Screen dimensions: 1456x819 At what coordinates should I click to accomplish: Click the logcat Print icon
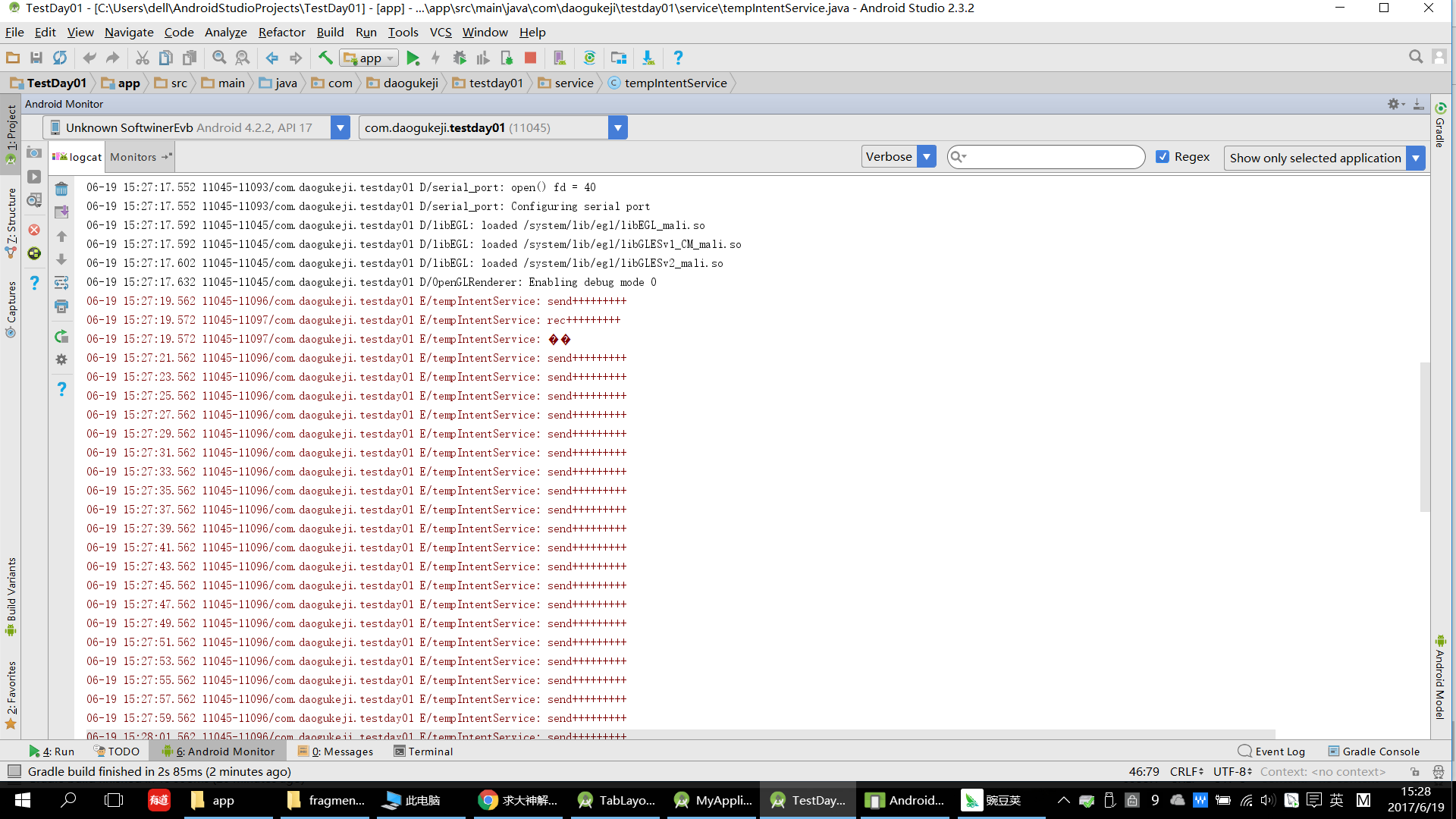tap(61, 306)
